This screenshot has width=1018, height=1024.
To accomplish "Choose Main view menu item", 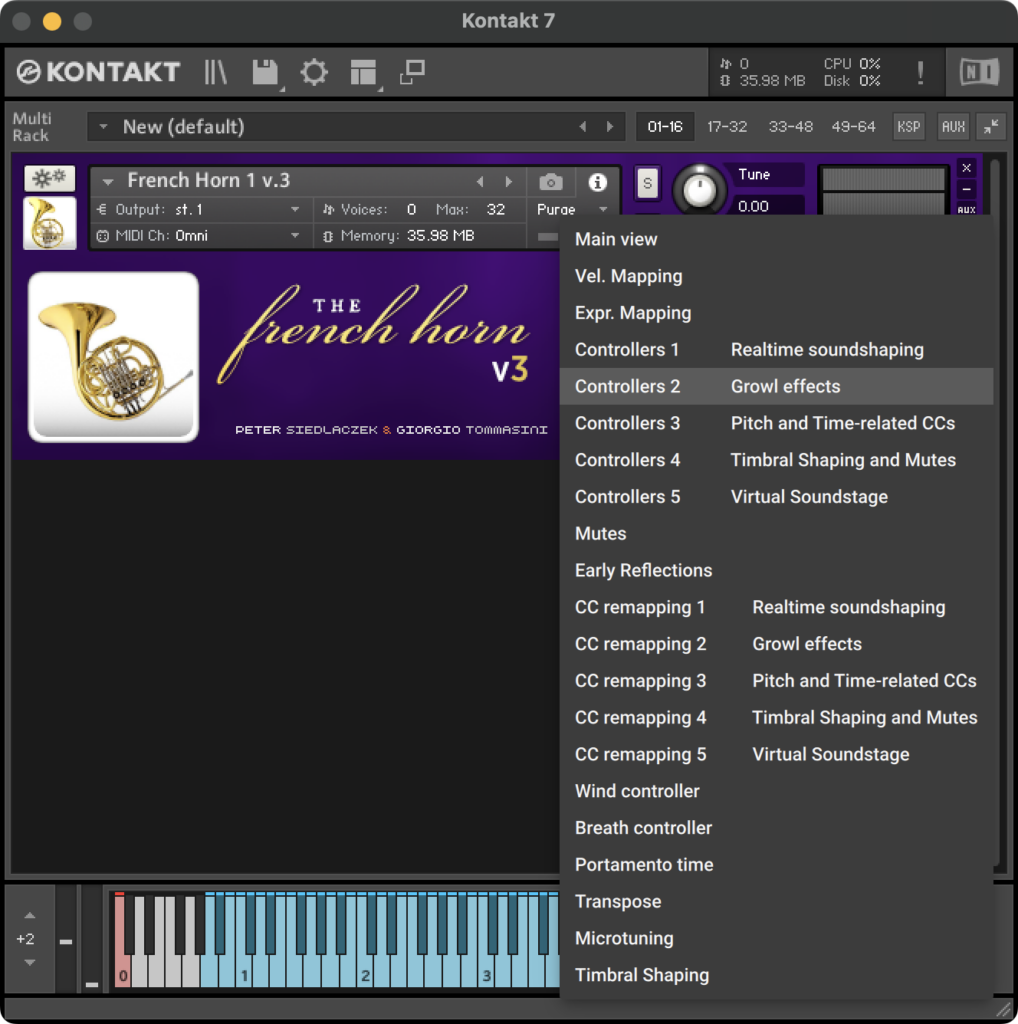I will [x=776, y=239].
